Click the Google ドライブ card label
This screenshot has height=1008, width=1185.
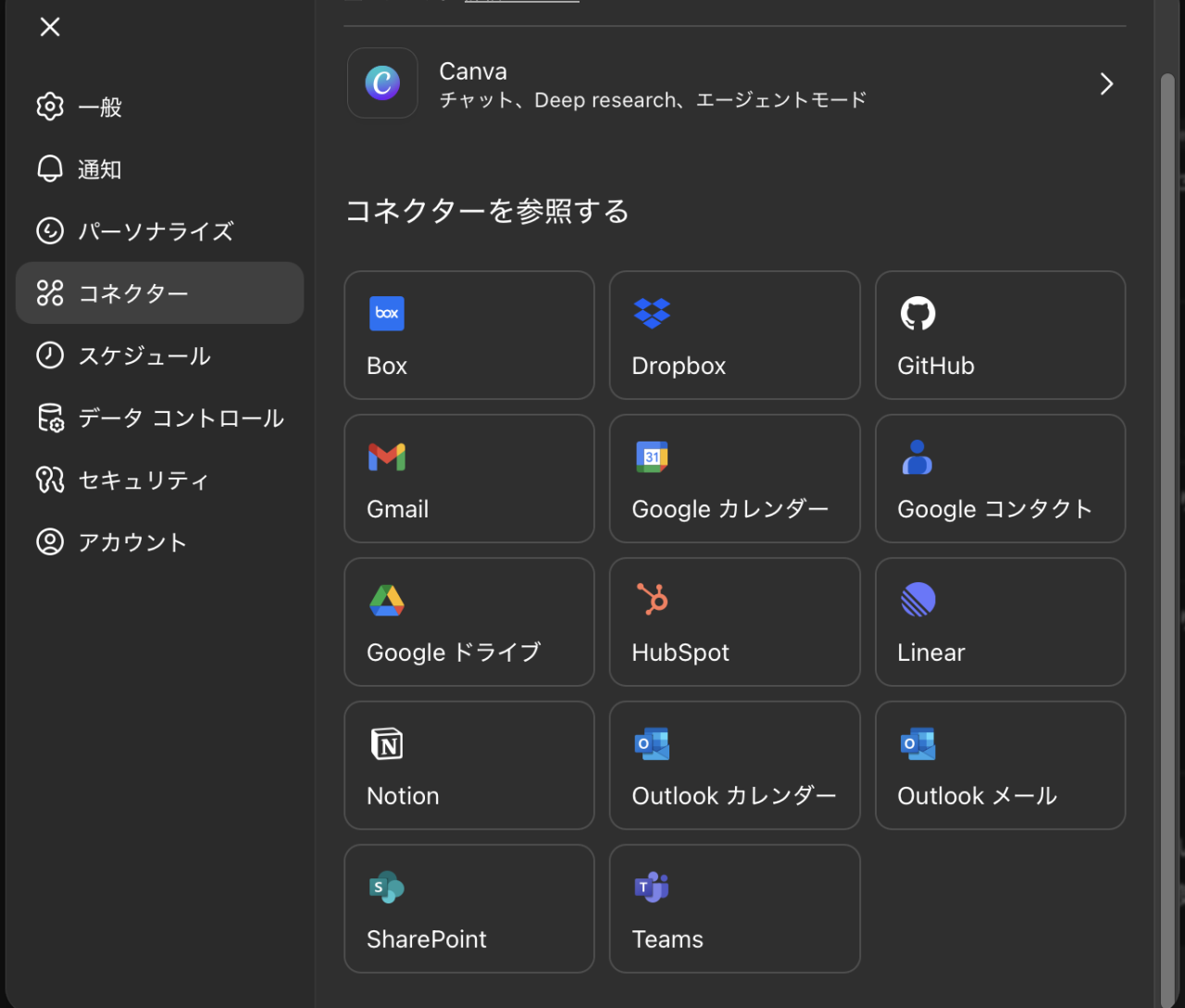(454, 653)
